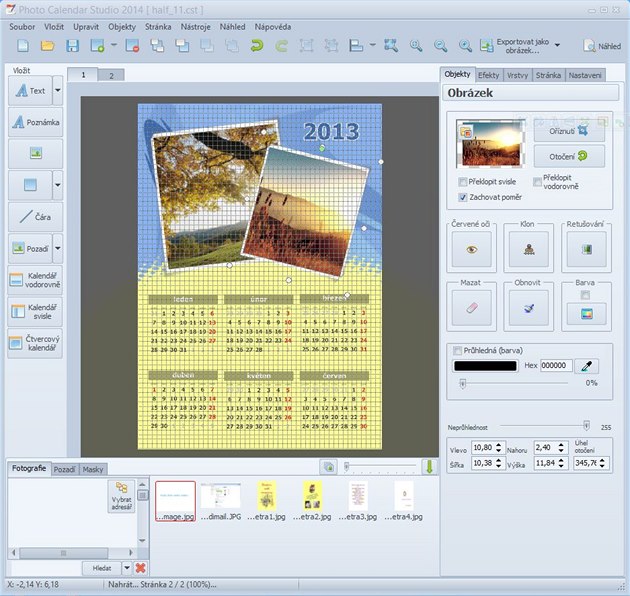630x596 pixels.
Task: Delete with the red X icon
Action: point(140,568)
